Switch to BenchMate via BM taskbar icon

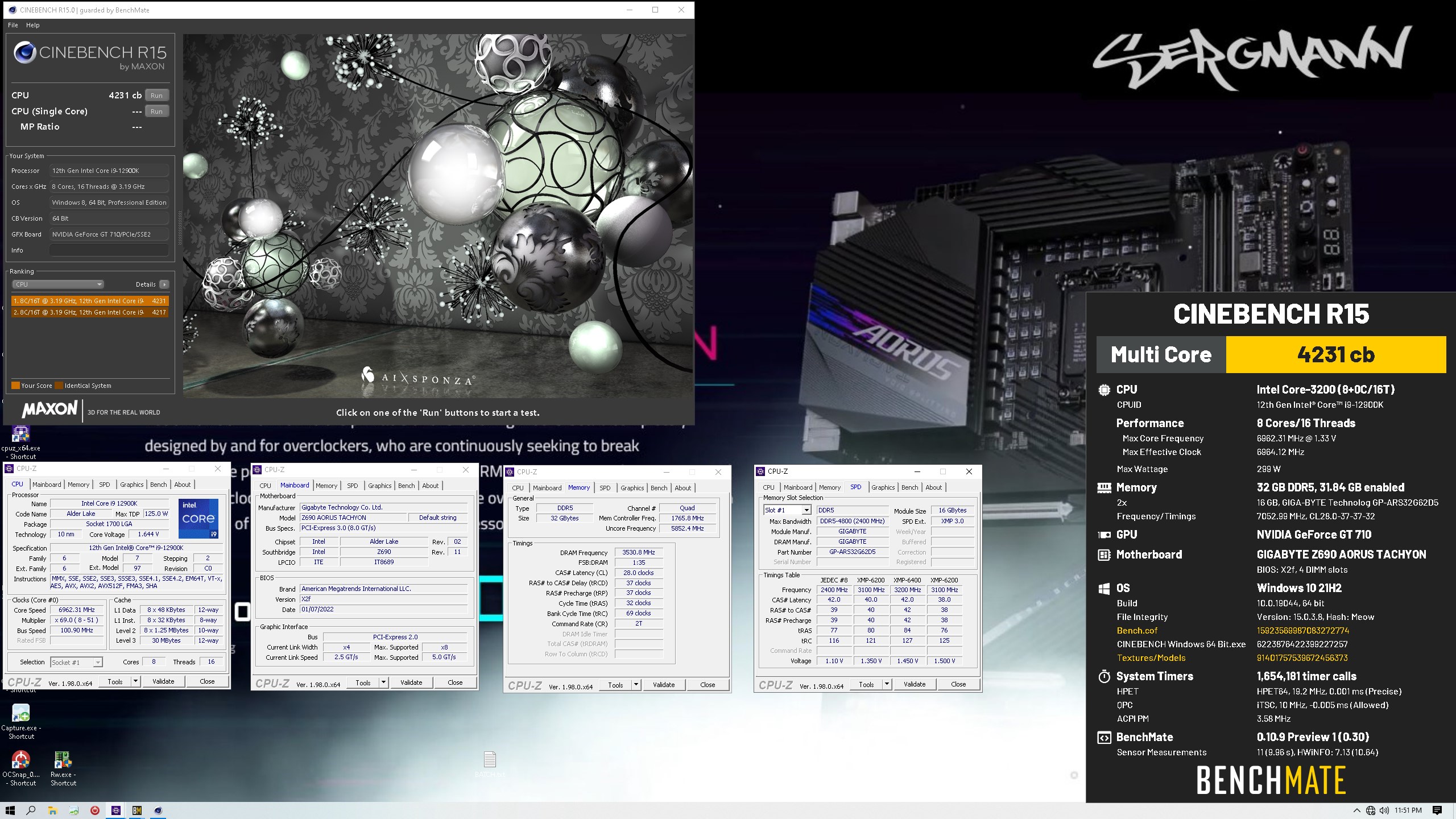[137, 810]
